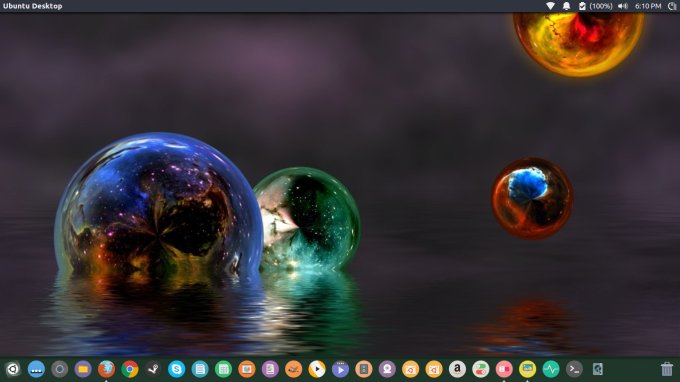Click the Ubuntu Desktop panel title
Viewport: 680px width, 382px height.
point(33,6)
